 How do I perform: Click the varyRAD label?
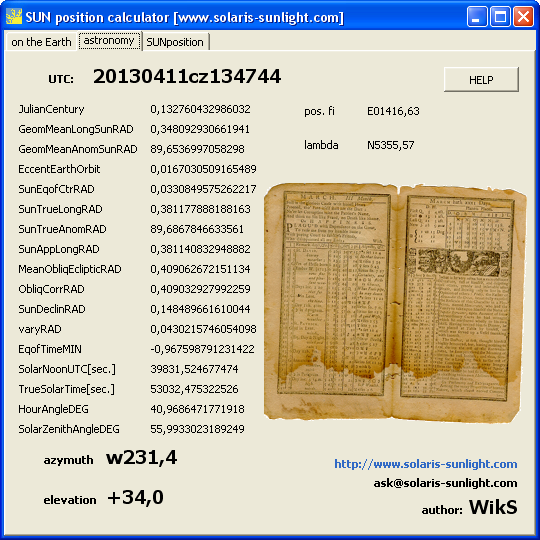click(40, 329)
